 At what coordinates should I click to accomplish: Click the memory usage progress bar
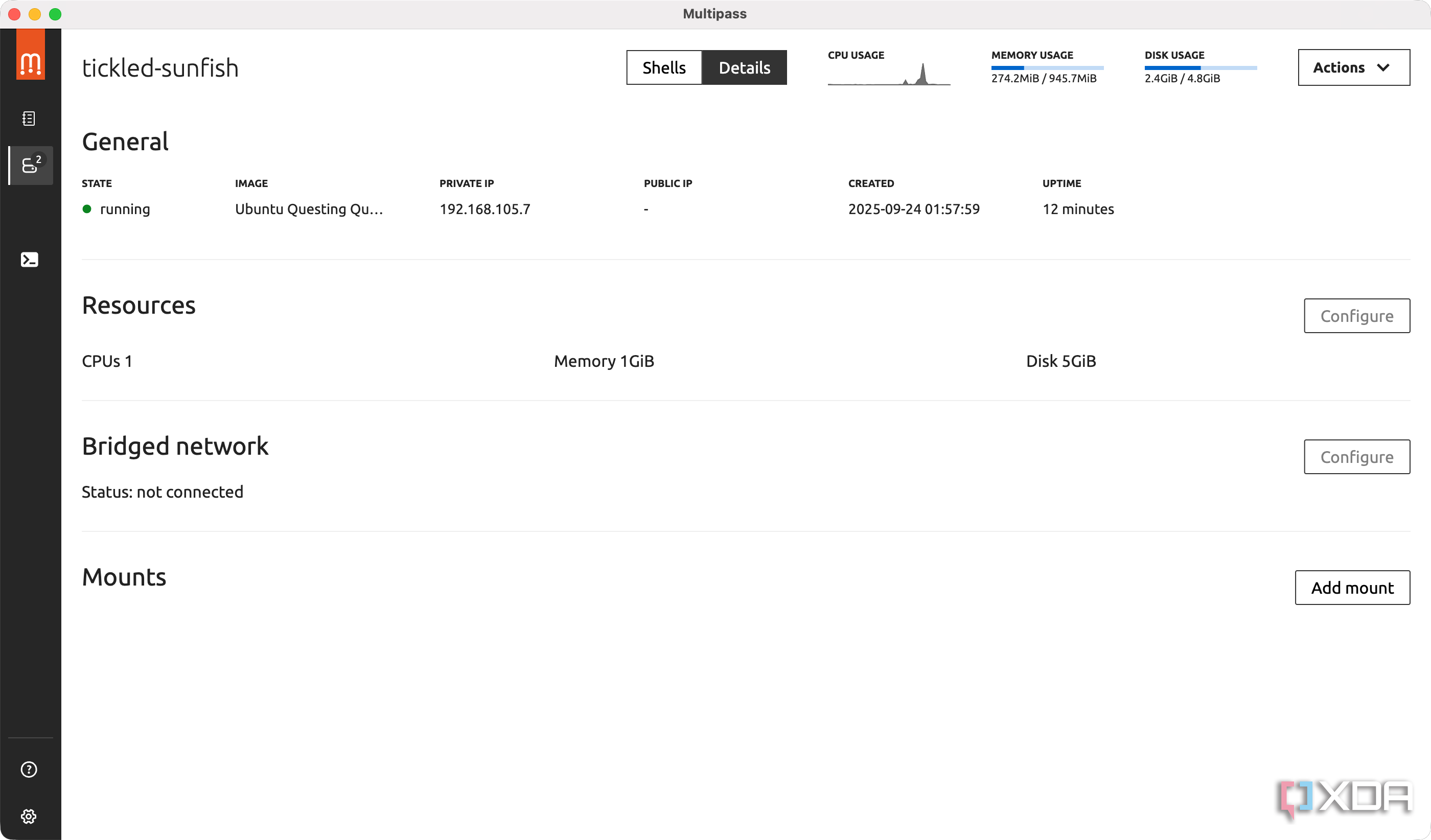tap(1047, 68)
